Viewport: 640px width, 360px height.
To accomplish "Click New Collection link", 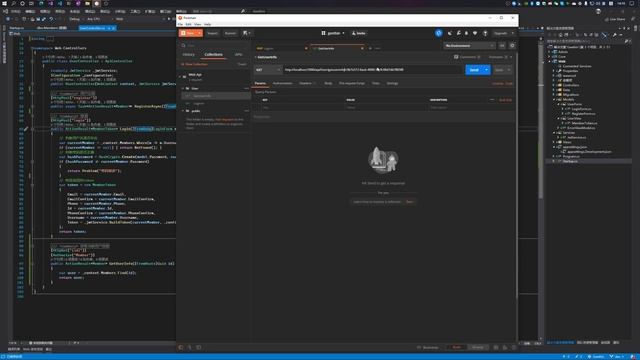I will pyautogui.click(x=195, y=64).
